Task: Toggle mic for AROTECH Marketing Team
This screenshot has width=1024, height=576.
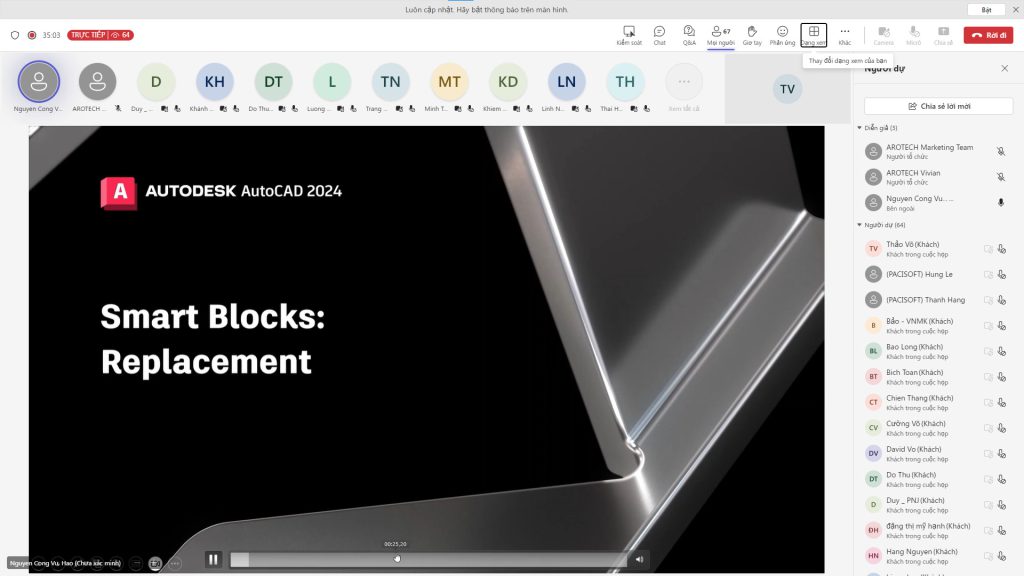Action: point(1000,152)
